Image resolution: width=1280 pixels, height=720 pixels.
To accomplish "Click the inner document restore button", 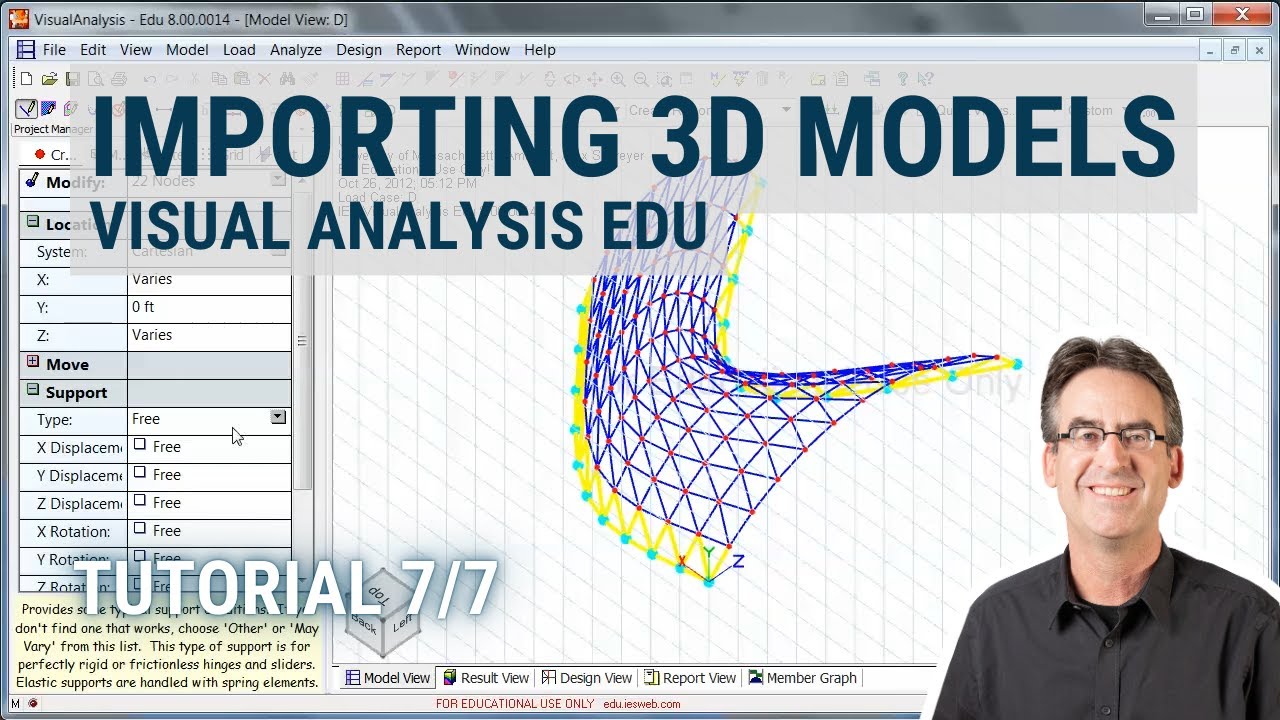I will pyautogui.click(x=1236, y=50).
